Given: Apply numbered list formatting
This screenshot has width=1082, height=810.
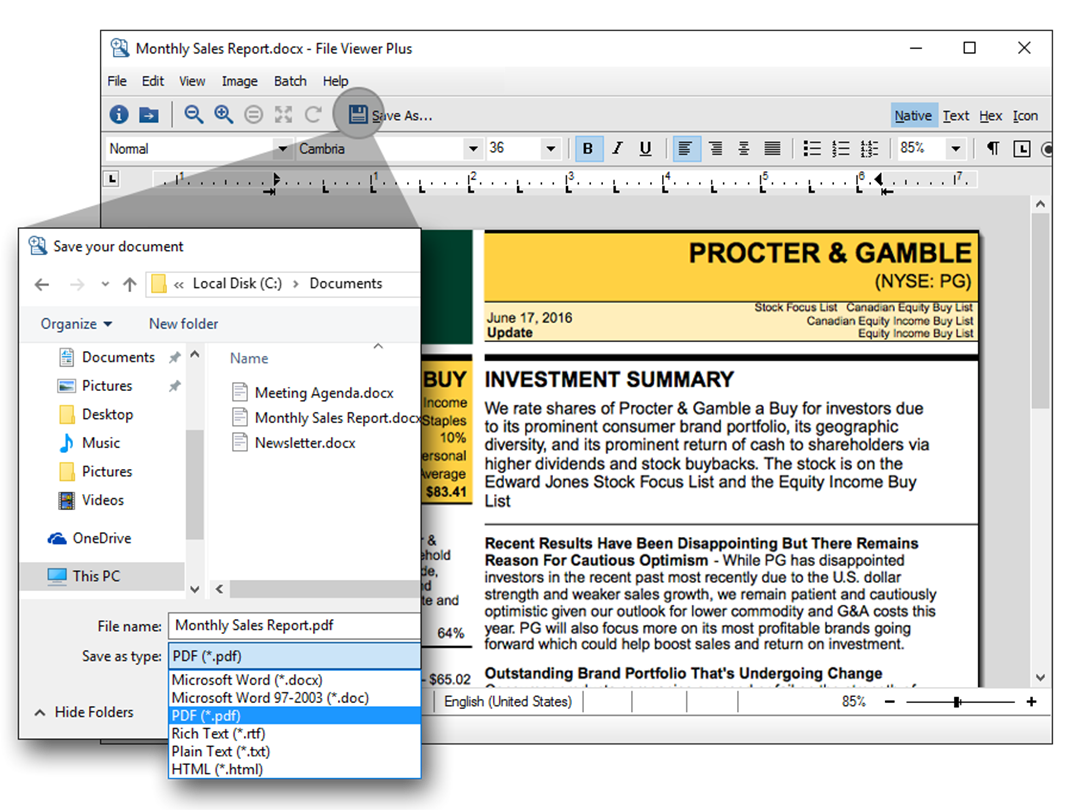Looking at the screenshot, I should [840, 148].
